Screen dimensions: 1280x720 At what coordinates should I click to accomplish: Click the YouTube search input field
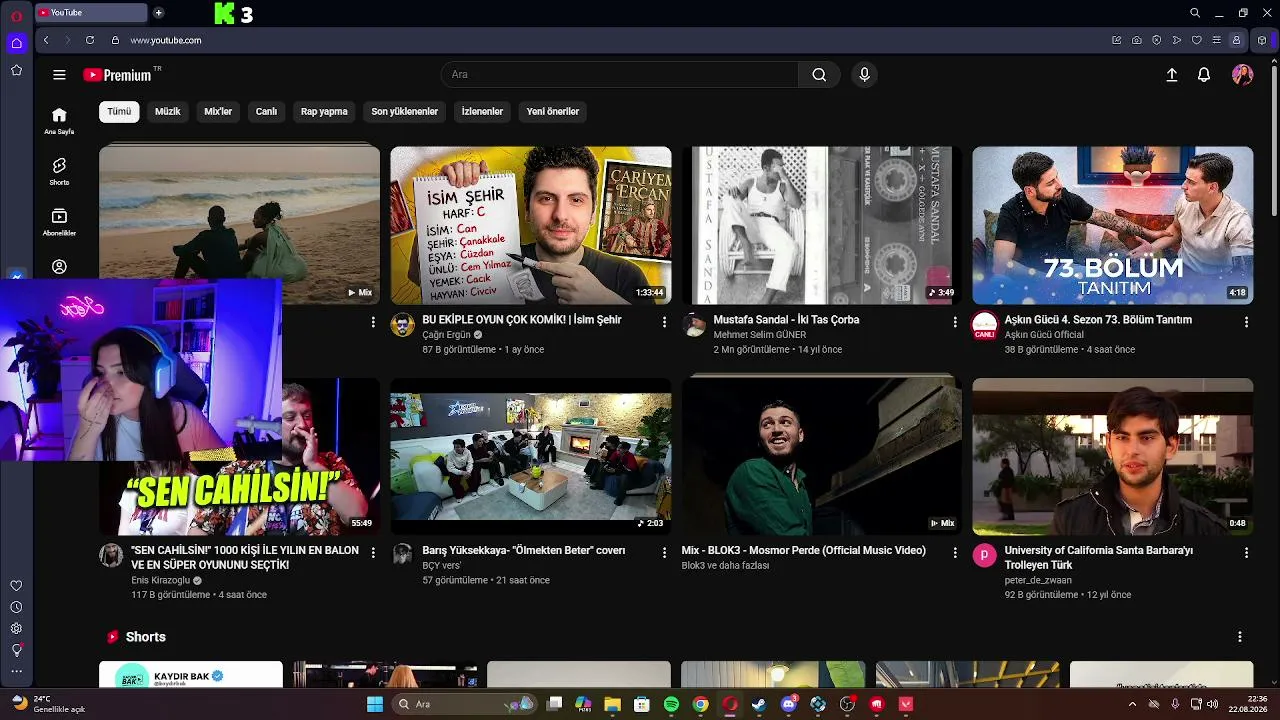pyautogui.click(x=620, y=75)
